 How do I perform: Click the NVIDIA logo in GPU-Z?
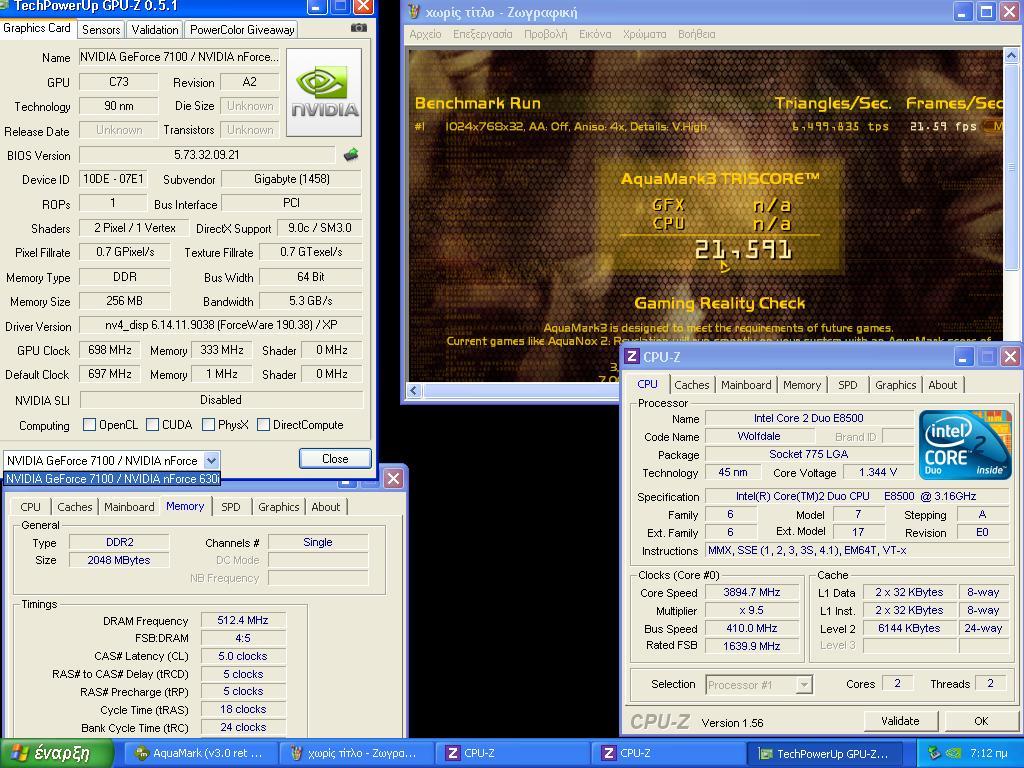click(x=324, y=92)
